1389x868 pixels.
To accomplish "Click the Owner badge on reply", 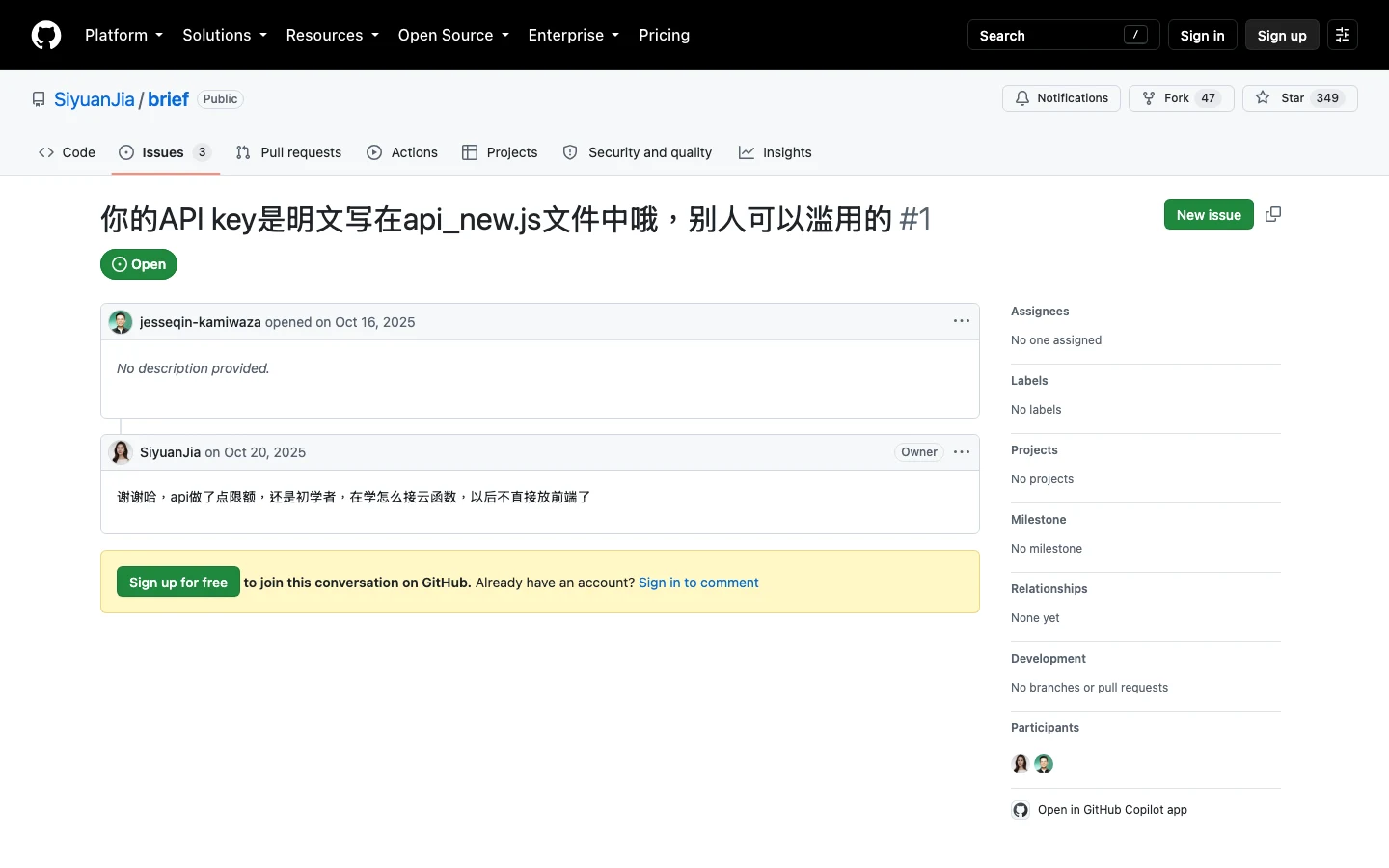I will point(919,452).
